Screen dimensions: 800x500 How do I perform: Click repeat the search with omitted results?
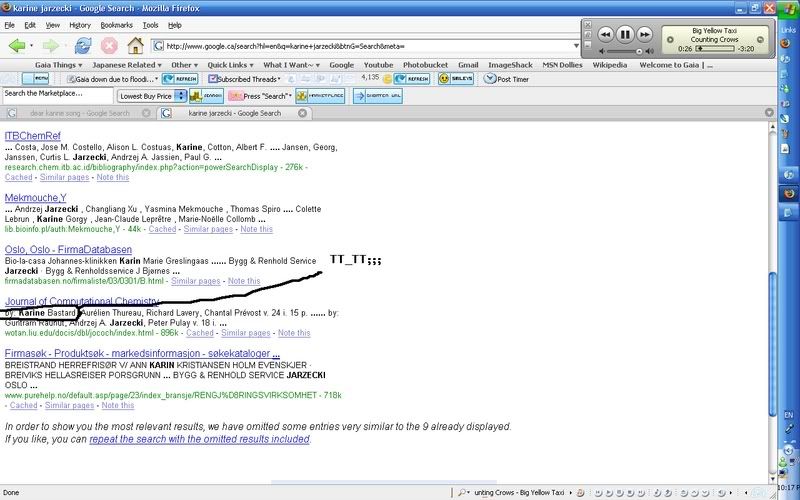(199, 439)
